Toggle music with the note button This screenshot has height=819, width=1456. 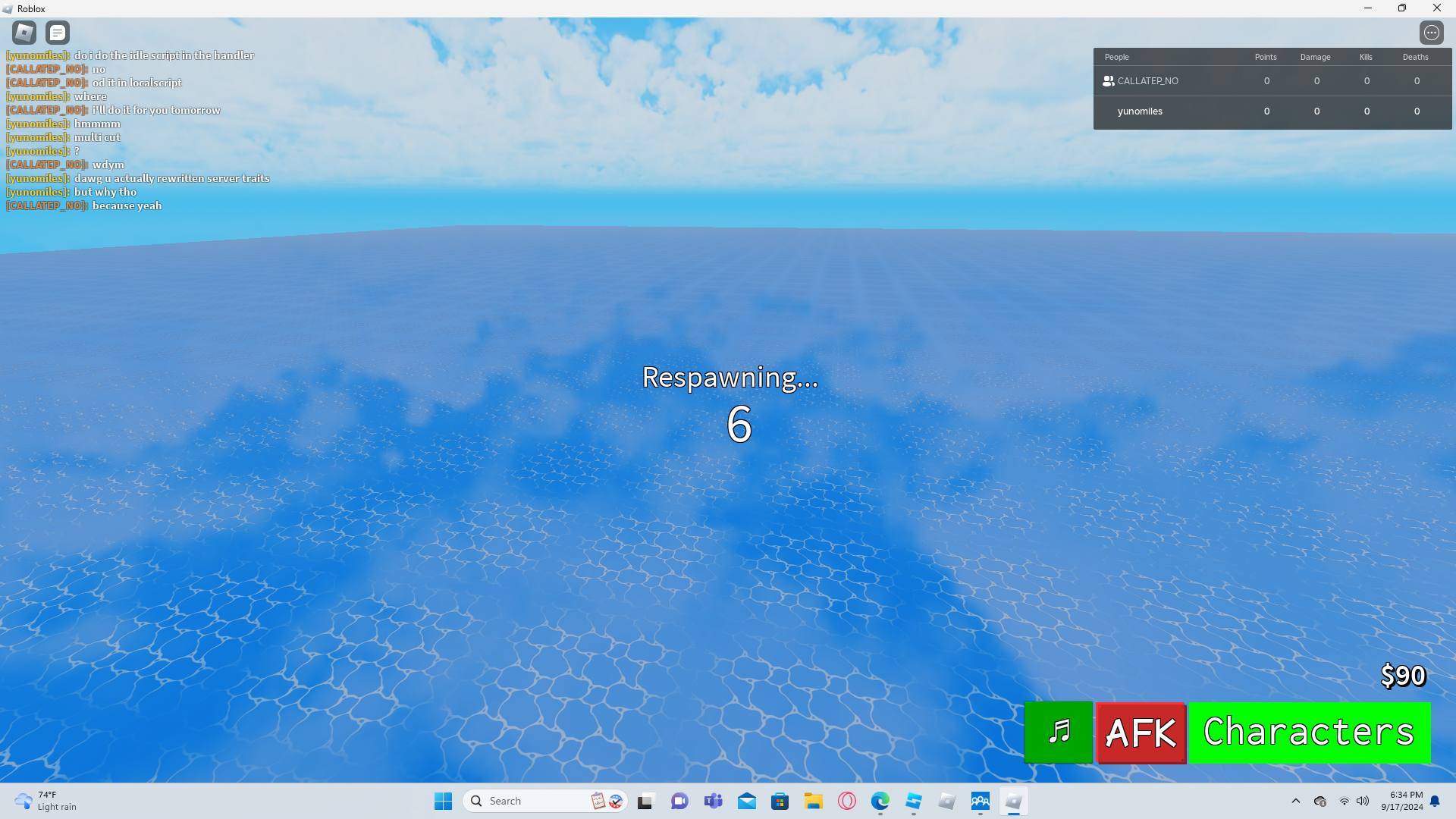pyautogui.click(x=1059, y=732)
